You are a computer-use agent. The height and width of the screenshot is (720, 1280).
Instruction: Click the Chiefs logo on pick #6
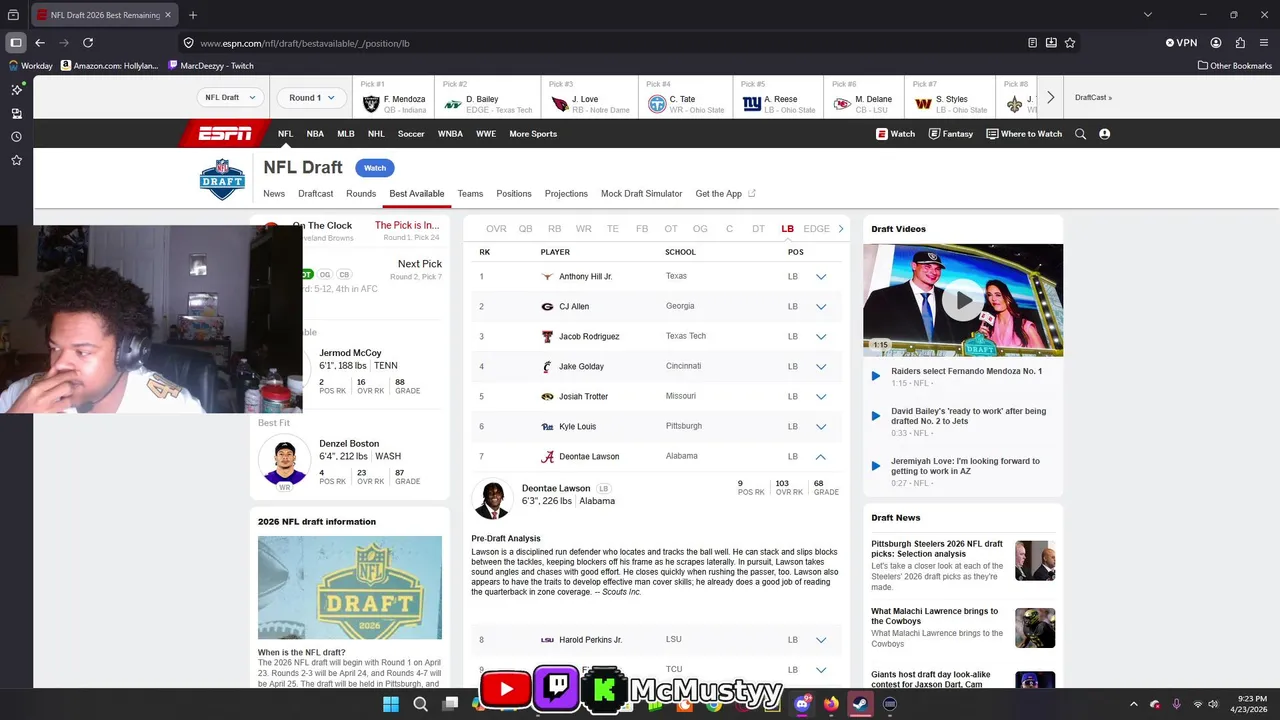click(x=843, y=104)
